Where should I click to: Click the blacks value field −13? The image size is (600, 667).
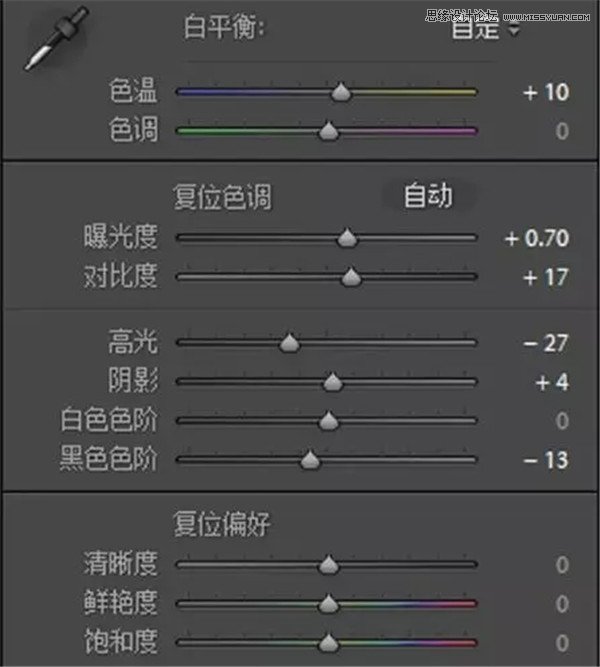[x=546, y=460]
